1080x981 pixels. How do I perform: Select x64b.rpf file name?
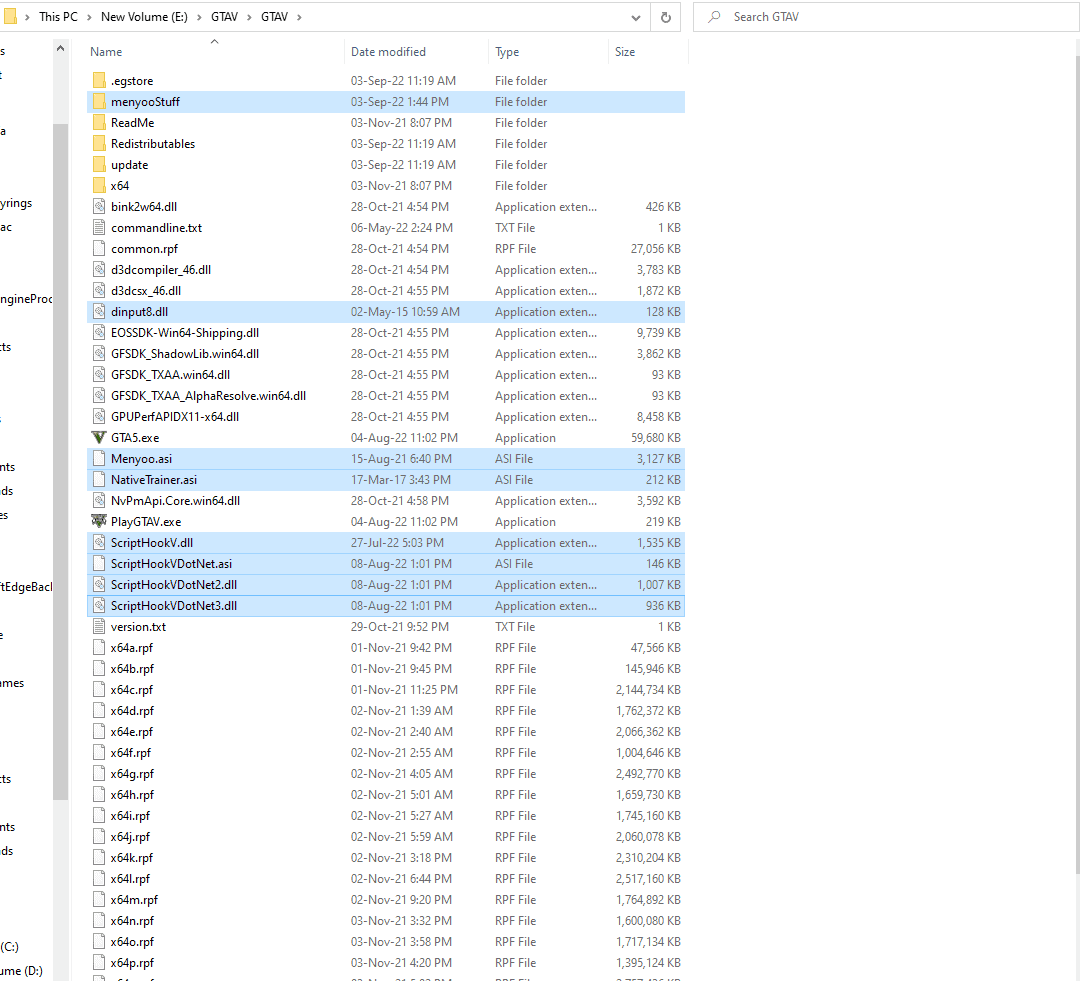coord(132,669)
